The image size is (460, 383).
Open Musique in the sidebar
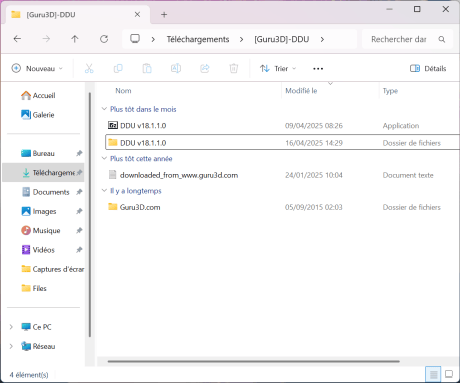coord(41,230)
